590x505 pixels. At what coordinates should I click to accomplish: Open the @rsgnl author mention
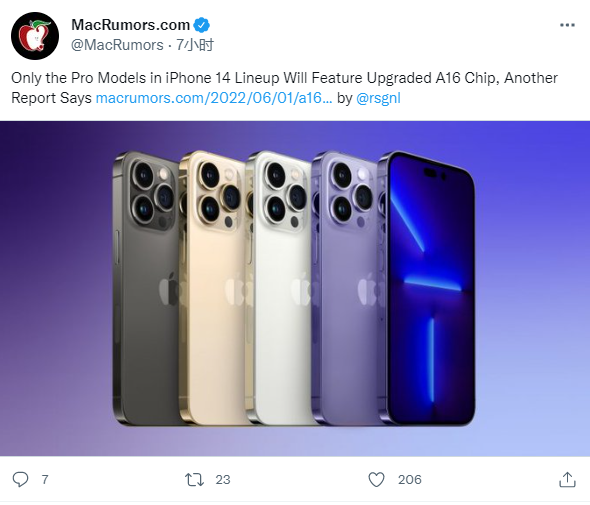tap(378, 98)
